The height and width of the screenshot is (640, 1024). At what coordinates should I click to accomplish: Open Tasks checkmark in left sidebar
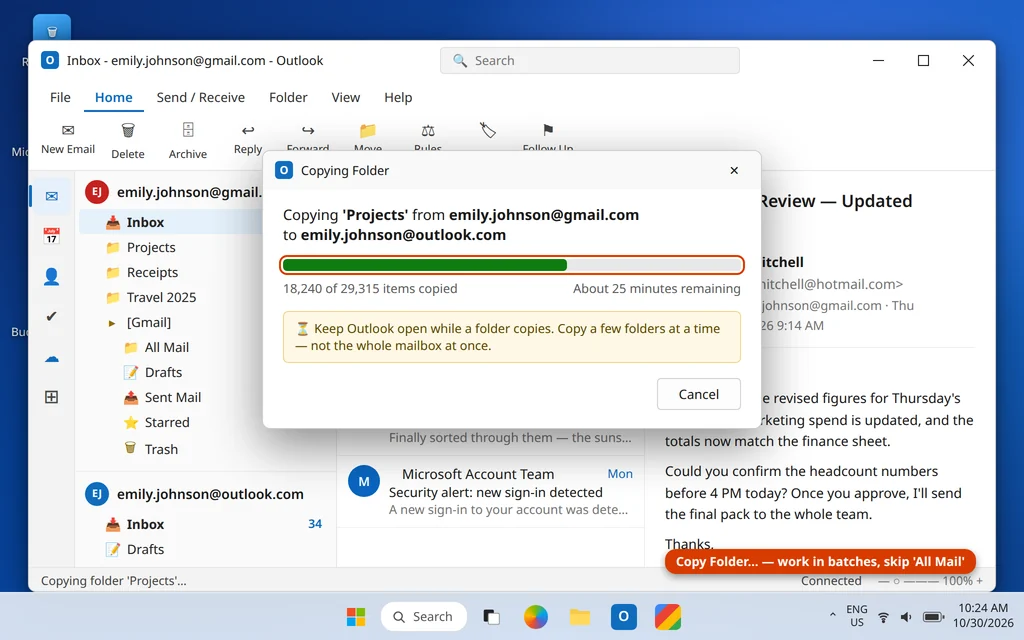pyautogui.click(x=52, y=317)
